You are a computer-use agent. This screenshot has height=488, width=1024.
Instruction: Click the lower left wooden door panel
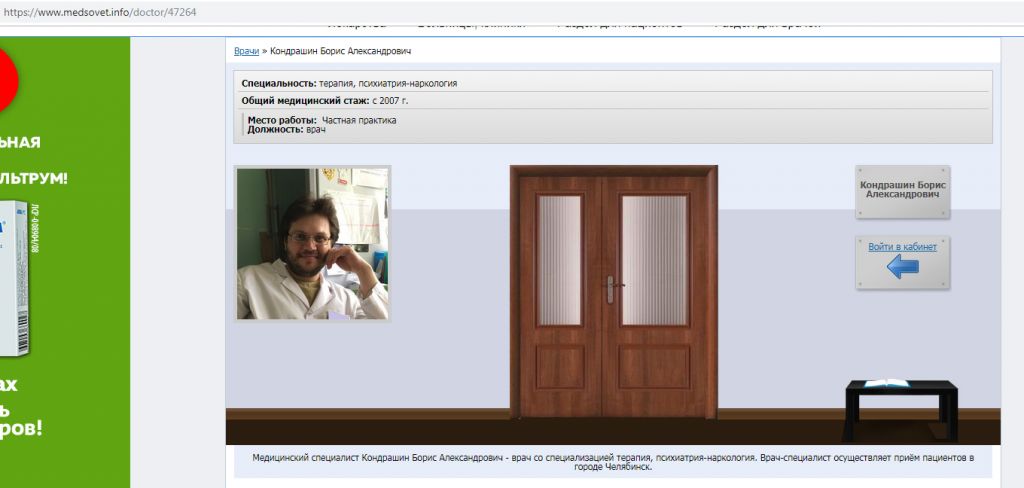point(560,367)
